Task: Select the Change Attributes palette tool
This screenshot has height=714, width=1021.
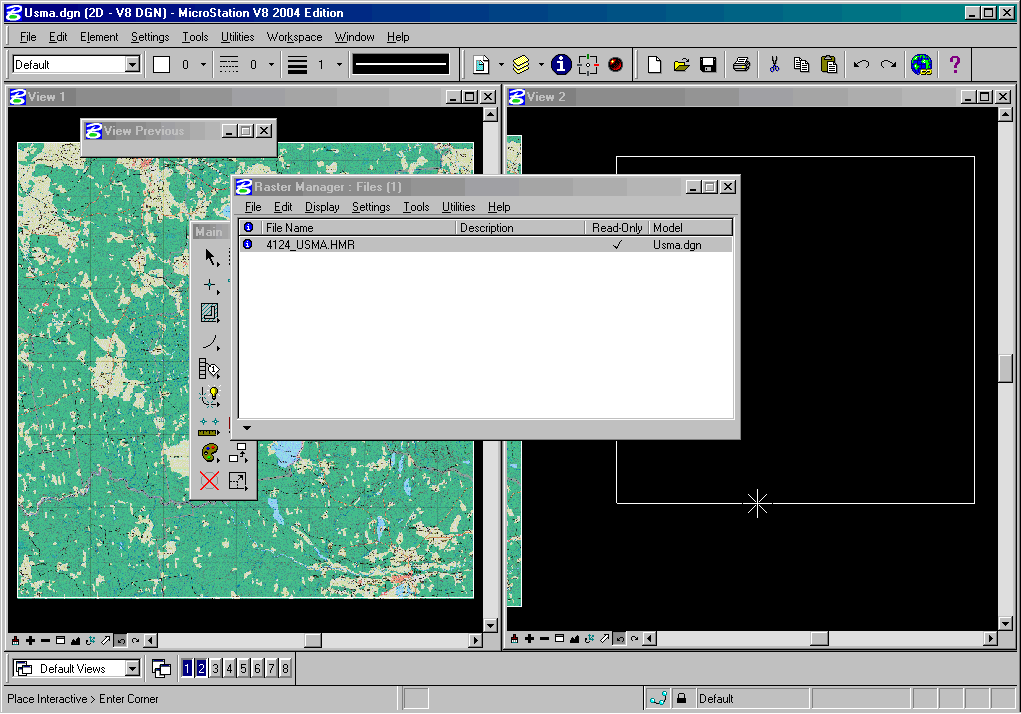Action: click(210, 453)
